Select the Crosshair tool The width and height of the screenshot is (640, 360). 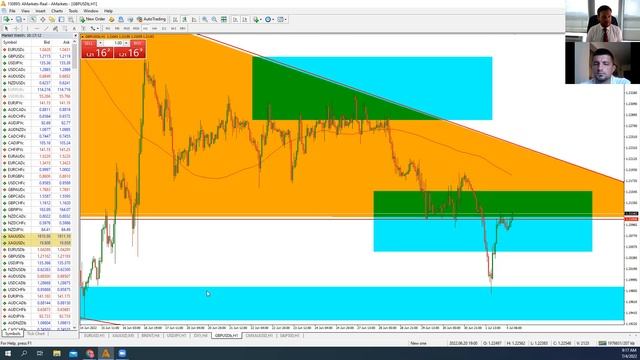pos(16,29)
